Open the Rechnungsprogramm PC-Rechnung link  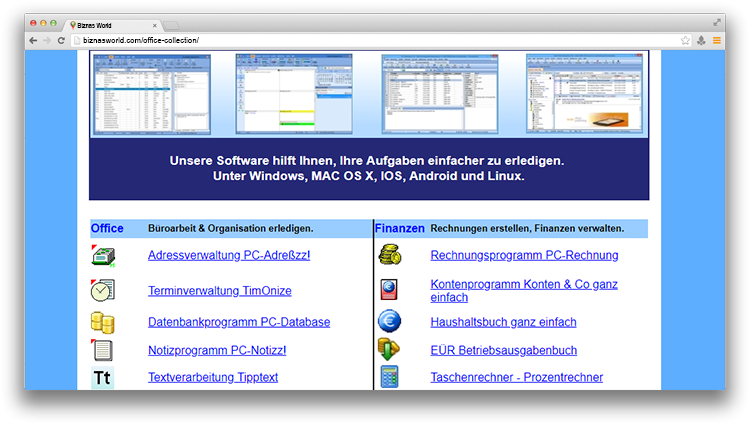point(524,255)
